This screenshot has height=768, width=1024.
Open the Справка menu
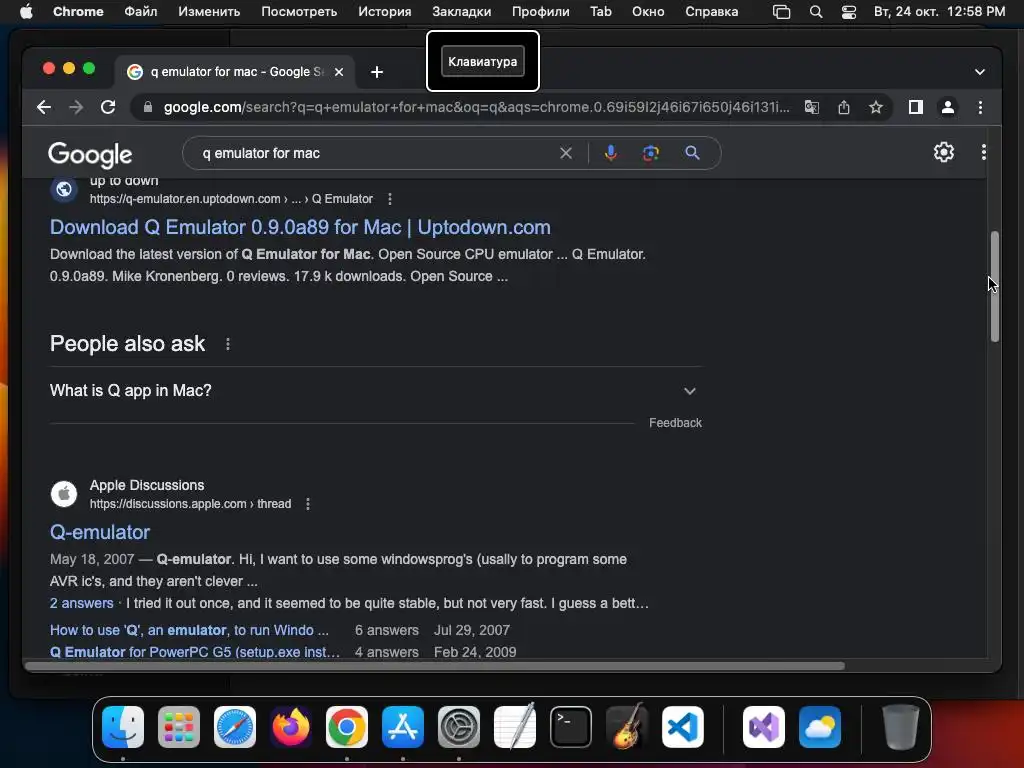711,12
